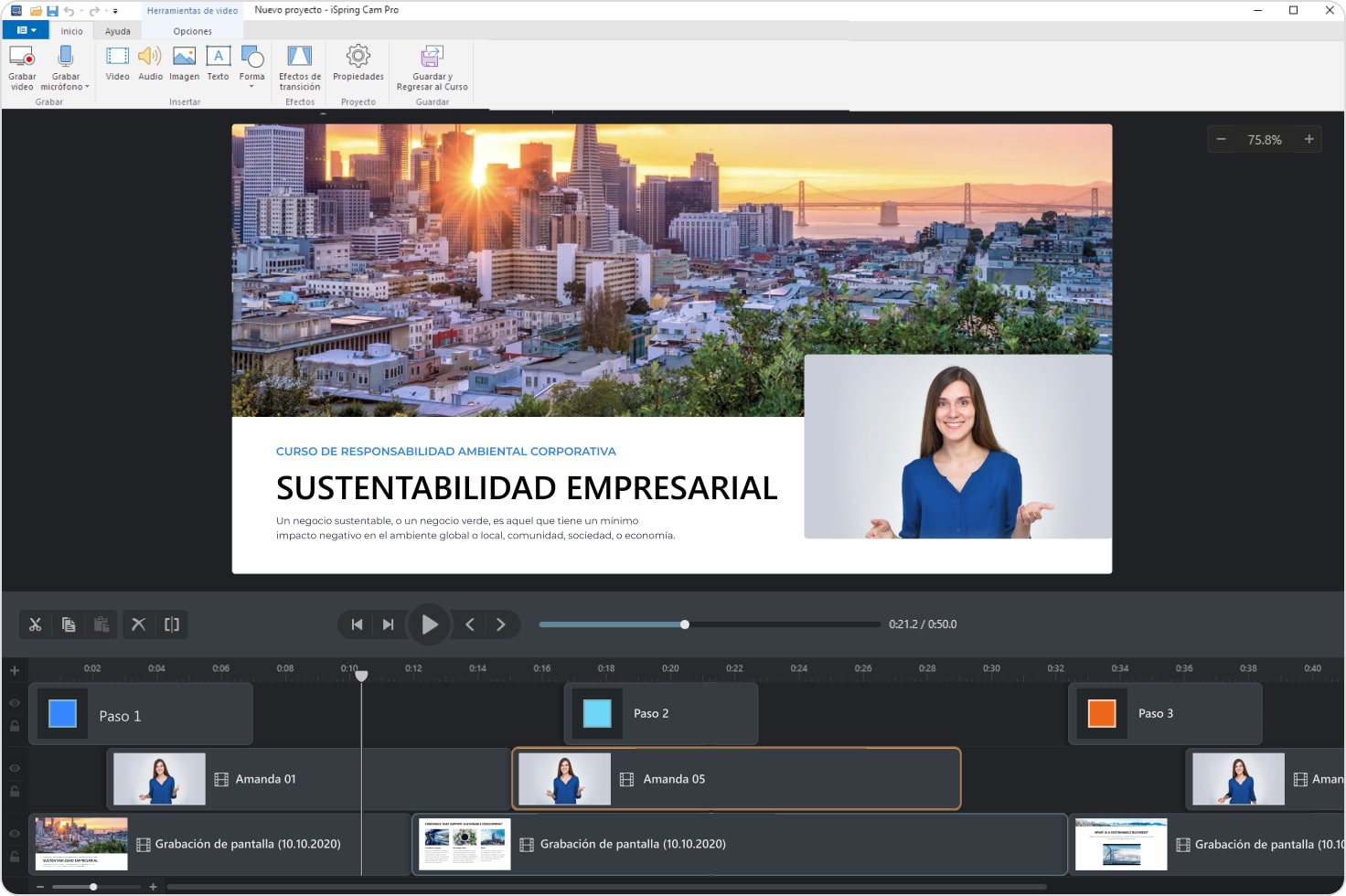
Task: Open the Inicio ribbon tab
Action: tap(71, 30)
